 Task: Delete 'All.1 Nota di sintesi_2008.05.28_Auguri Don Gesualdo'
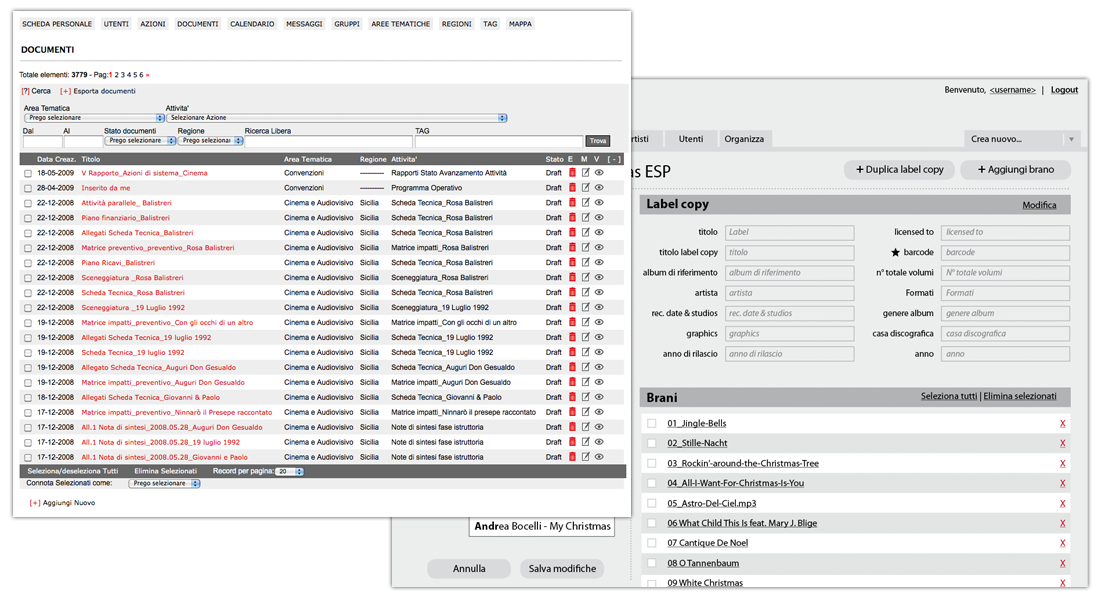click(572, 427)
